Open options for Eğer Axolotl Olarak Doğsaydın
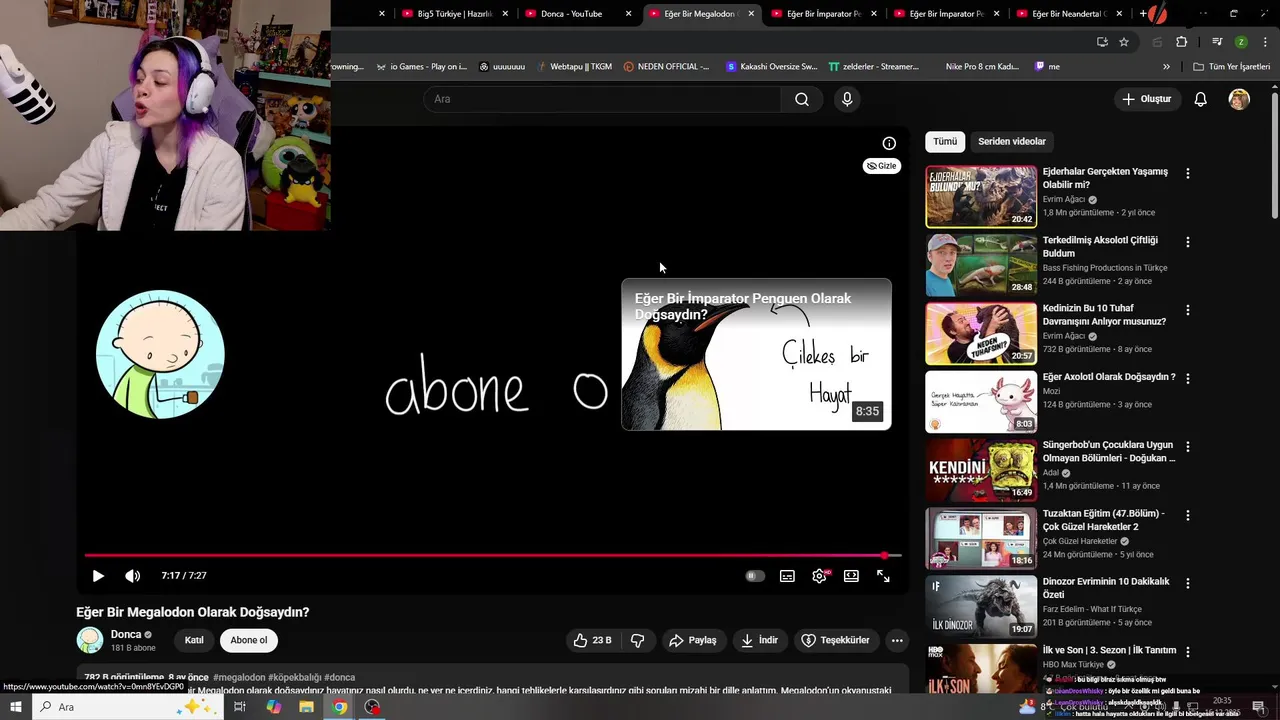The image size is (1280, 720). tap(1187, 378)
